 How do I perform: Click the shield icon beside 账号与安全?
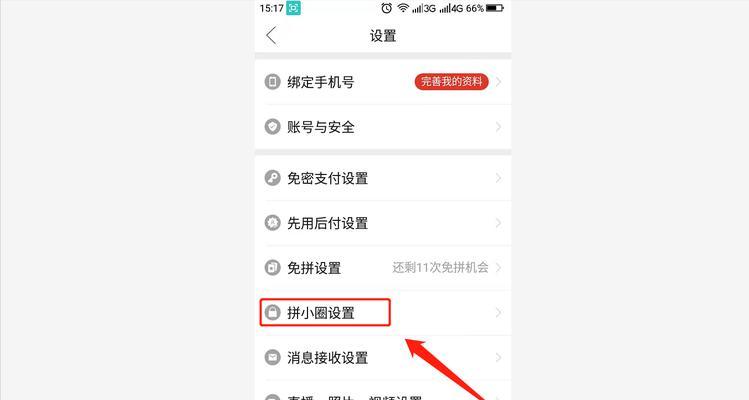(272, 127)
